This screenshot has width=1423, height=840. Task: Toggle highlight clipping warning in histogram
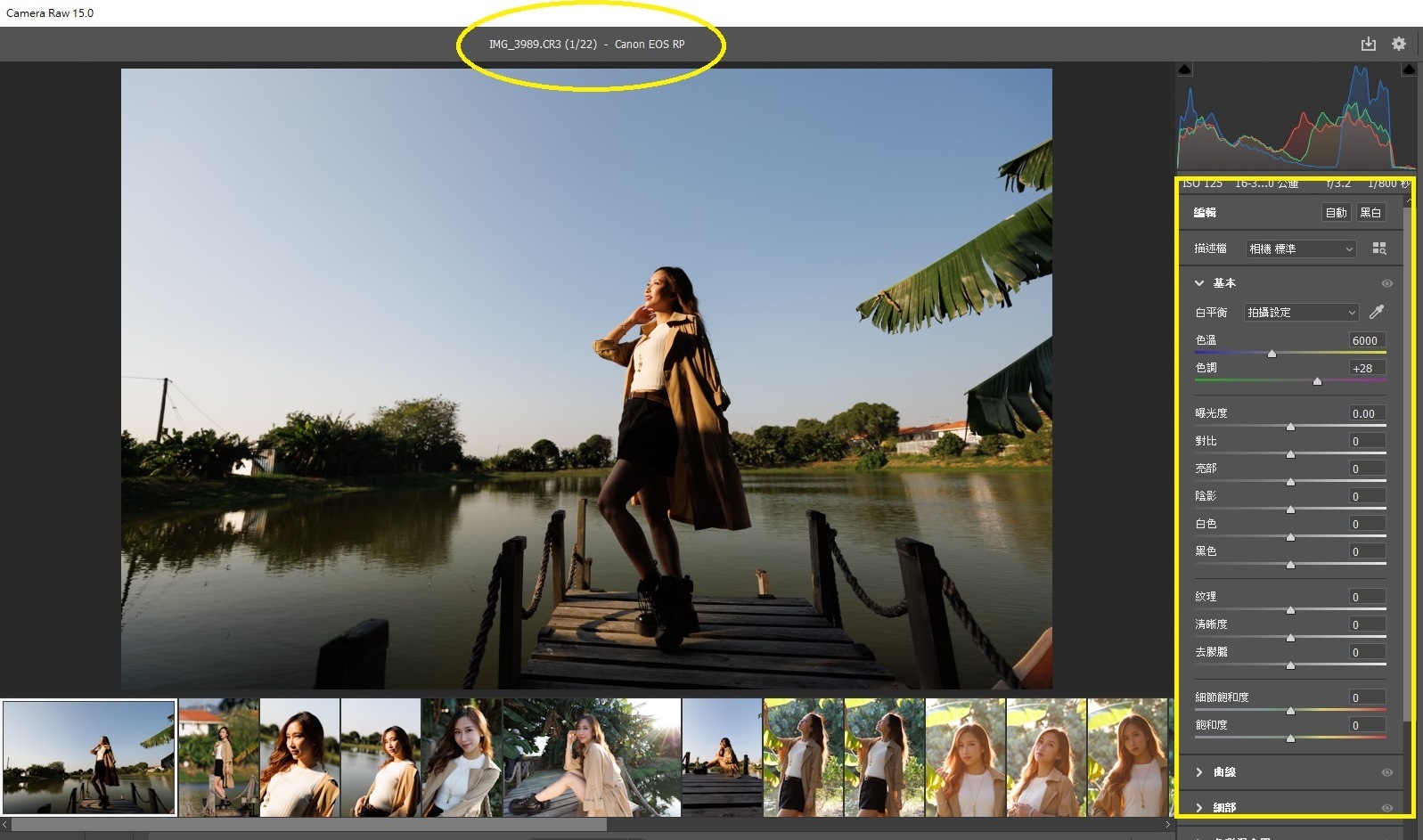point(1409,69)
